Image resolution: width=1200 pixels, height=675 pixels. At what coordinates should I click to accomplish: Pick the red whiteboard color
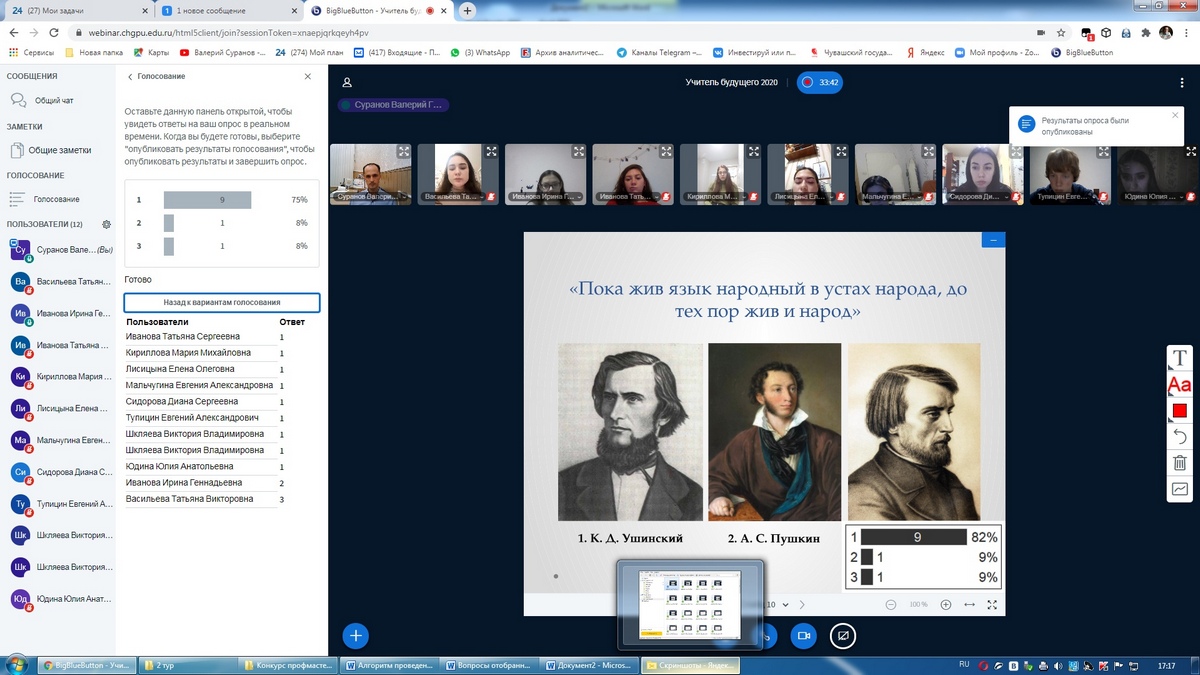pos(1180,411)
